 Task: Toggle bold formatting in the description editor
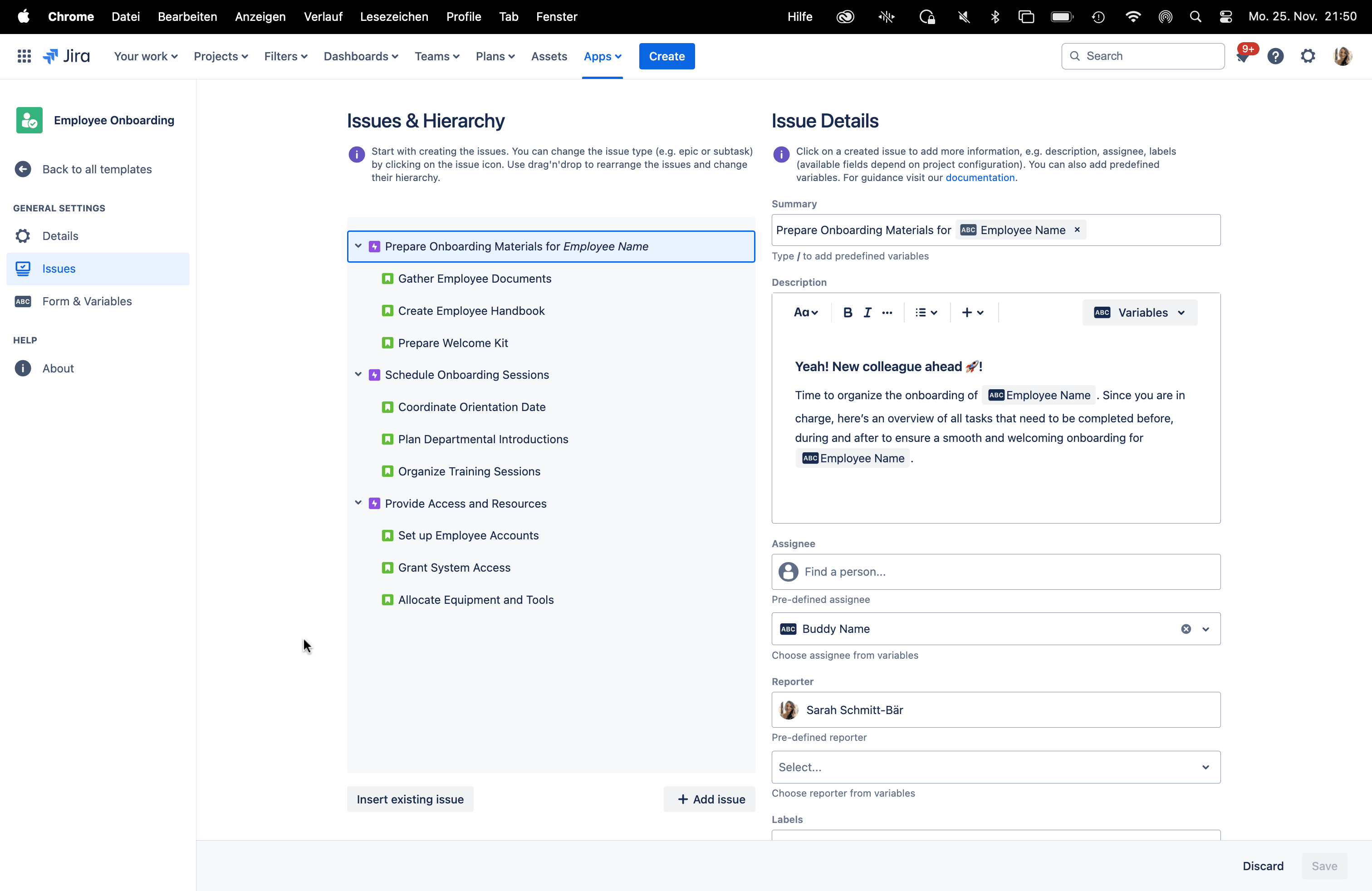click(x=848, y=313)
